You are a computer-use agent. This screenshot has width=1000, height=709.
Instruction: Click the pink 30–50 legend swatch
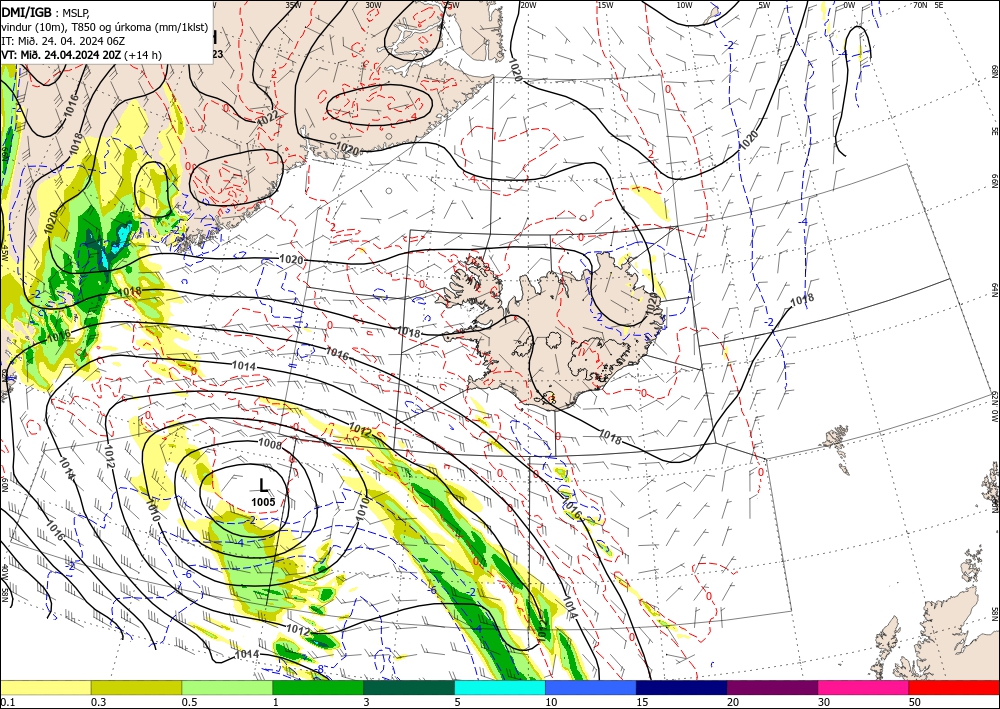(x=864, y=687)
